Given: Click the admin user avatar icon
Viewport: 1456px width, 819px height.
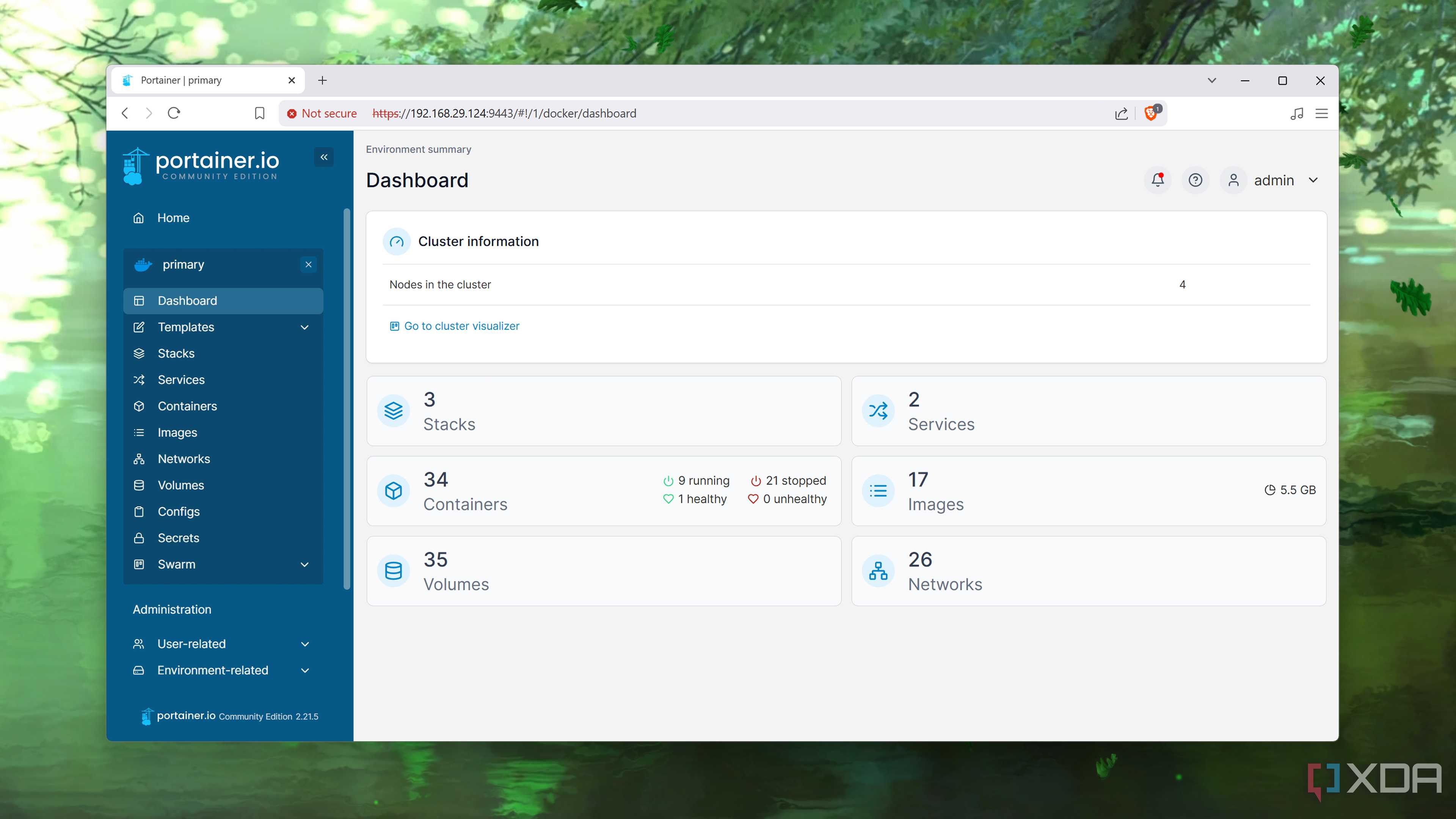Looking at the screenshot, I should 1233,180.
